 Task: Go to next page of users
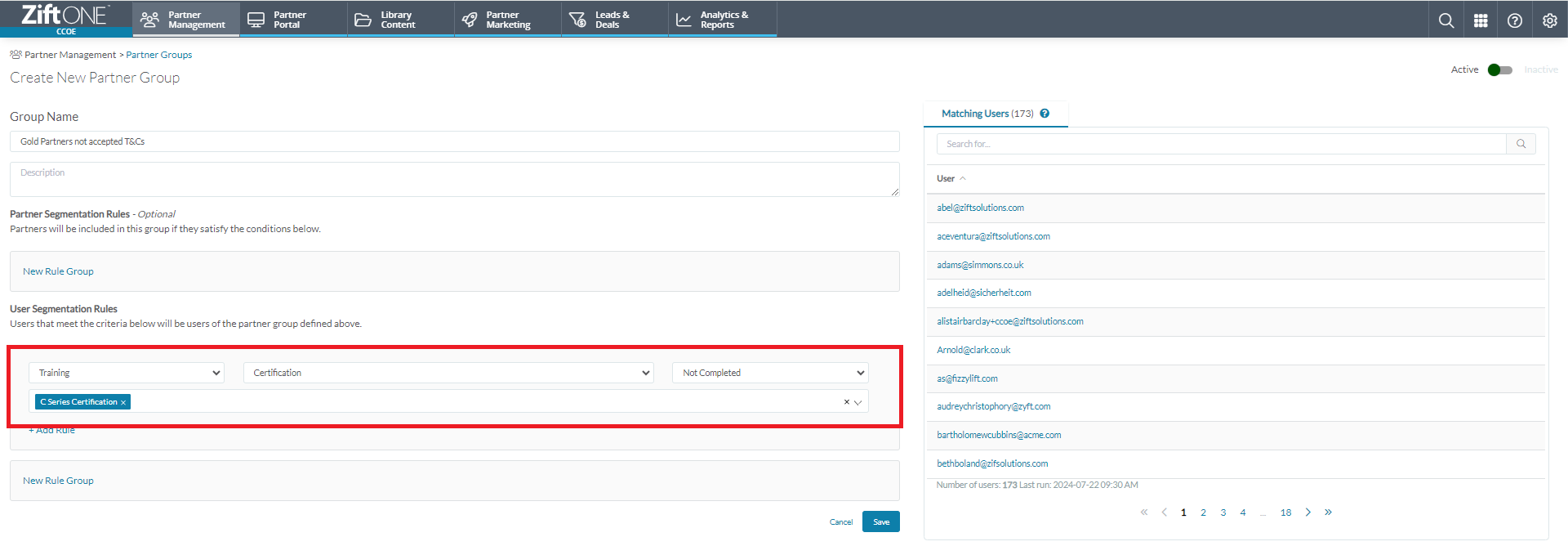tap(1307, 512)
